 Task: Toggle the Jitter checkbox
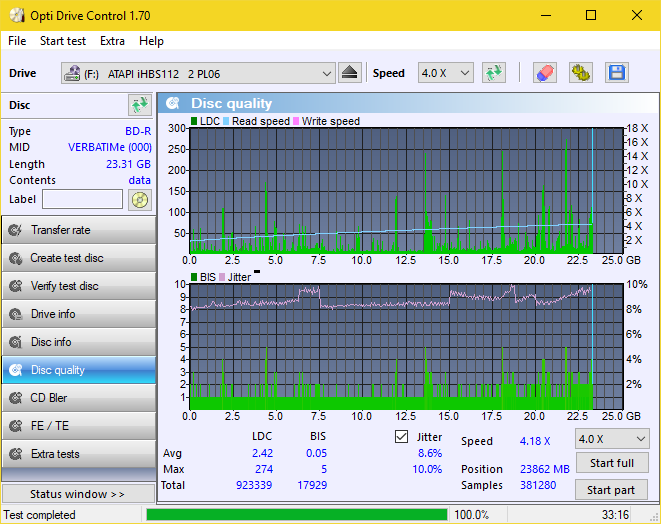click(401, 437)
